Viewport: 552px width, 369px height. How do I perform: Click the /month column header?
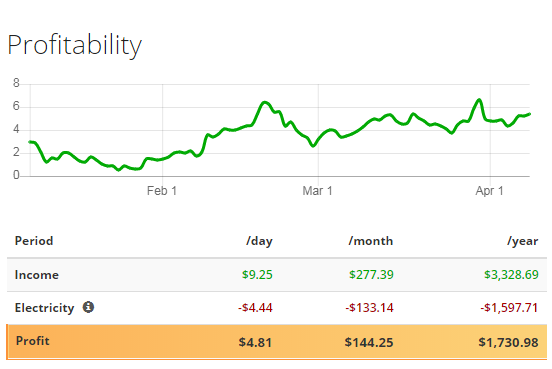371,241
